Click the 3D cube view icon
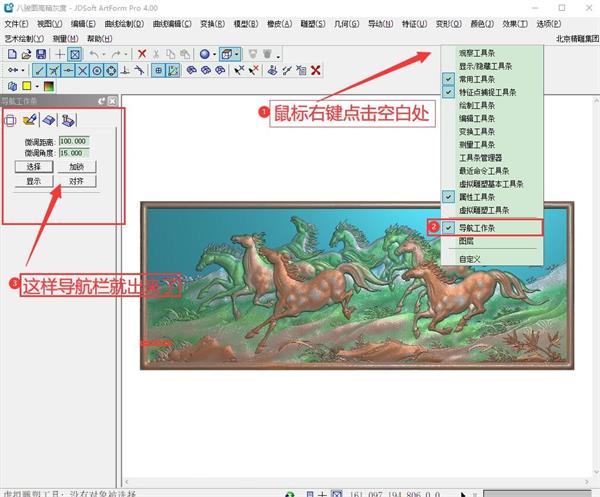The width and height of the screenshot is (600, 497). coord(227,54)
